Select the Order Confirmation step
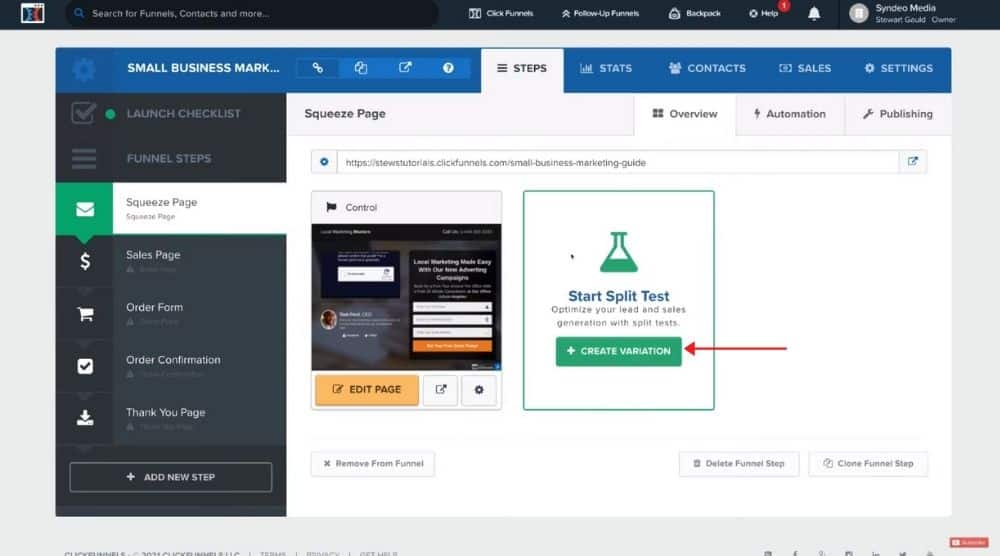 click(171, 365)
